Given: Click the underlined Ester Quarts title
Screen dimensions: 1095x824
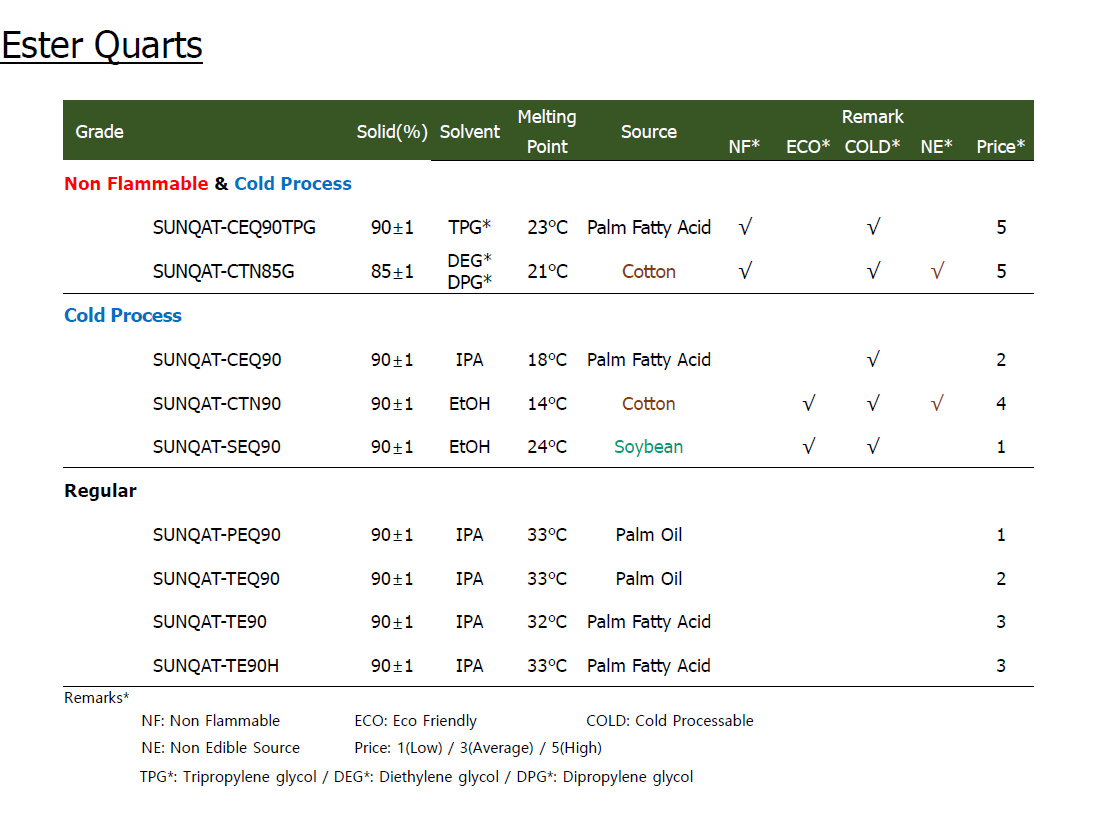Looking at the screenshot, I should 102,45.
